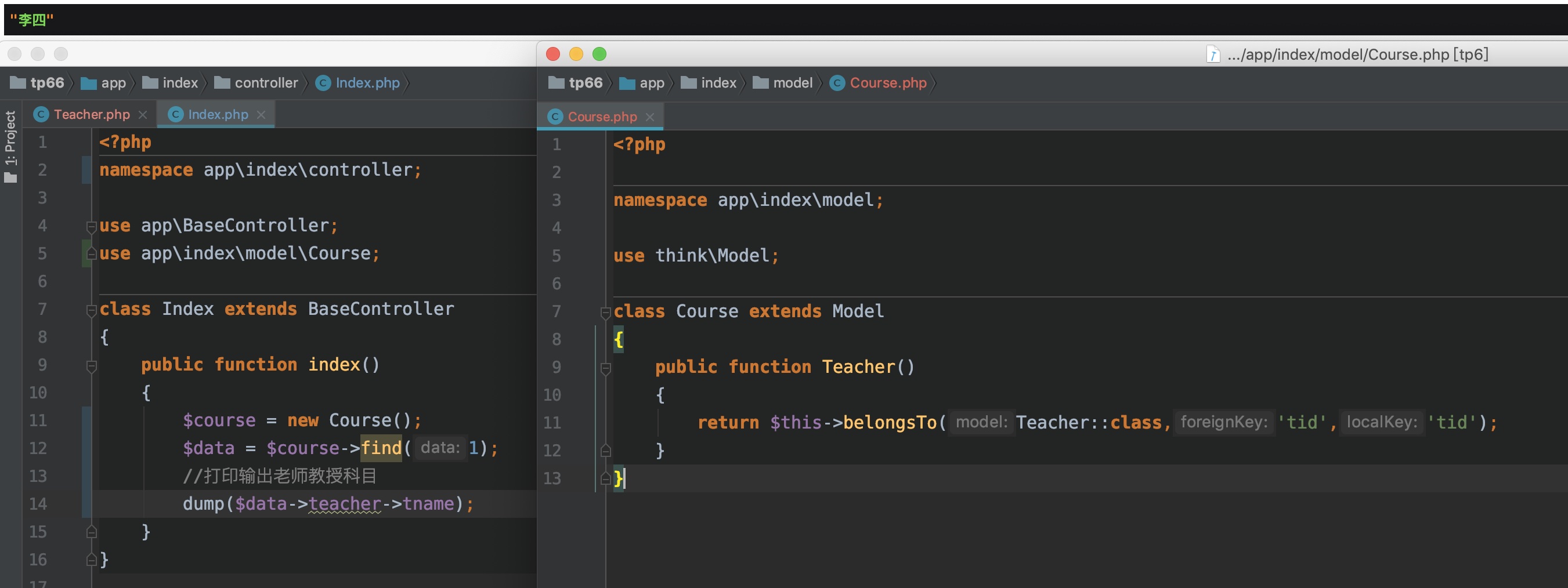Viewport: 1568px width, 588px height.
Task: Click the fold end marker at line 12 in Course.php
Action: click(x=605, y=451)
